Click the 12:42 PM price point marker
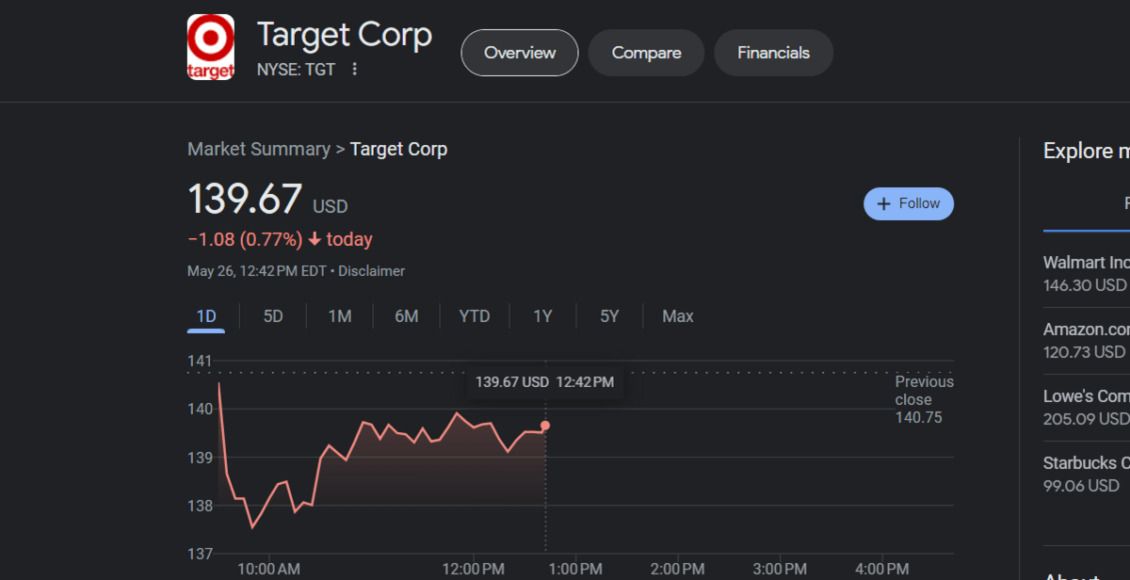This screenshot has width=1130, height=580. pos(545,426)
